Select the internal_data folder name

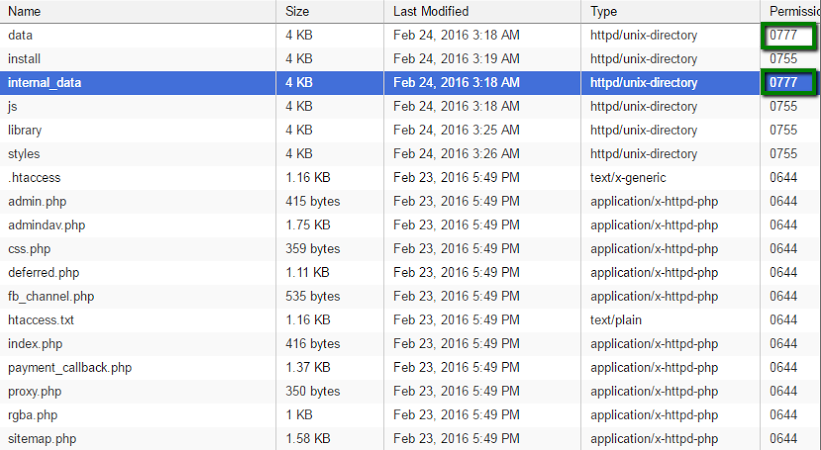click(45, 83)
